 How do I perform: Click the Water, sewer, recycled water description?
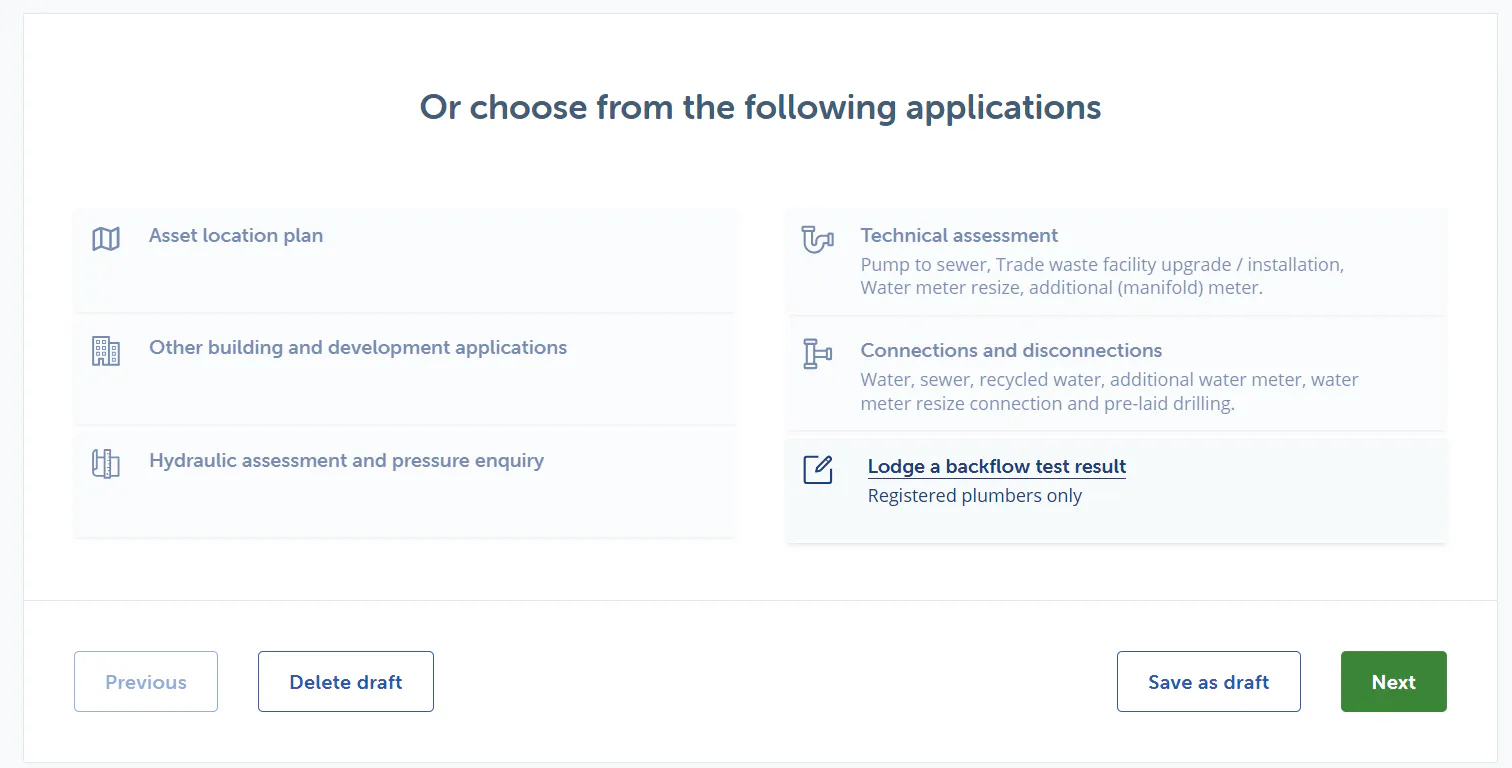(1110, 392)
